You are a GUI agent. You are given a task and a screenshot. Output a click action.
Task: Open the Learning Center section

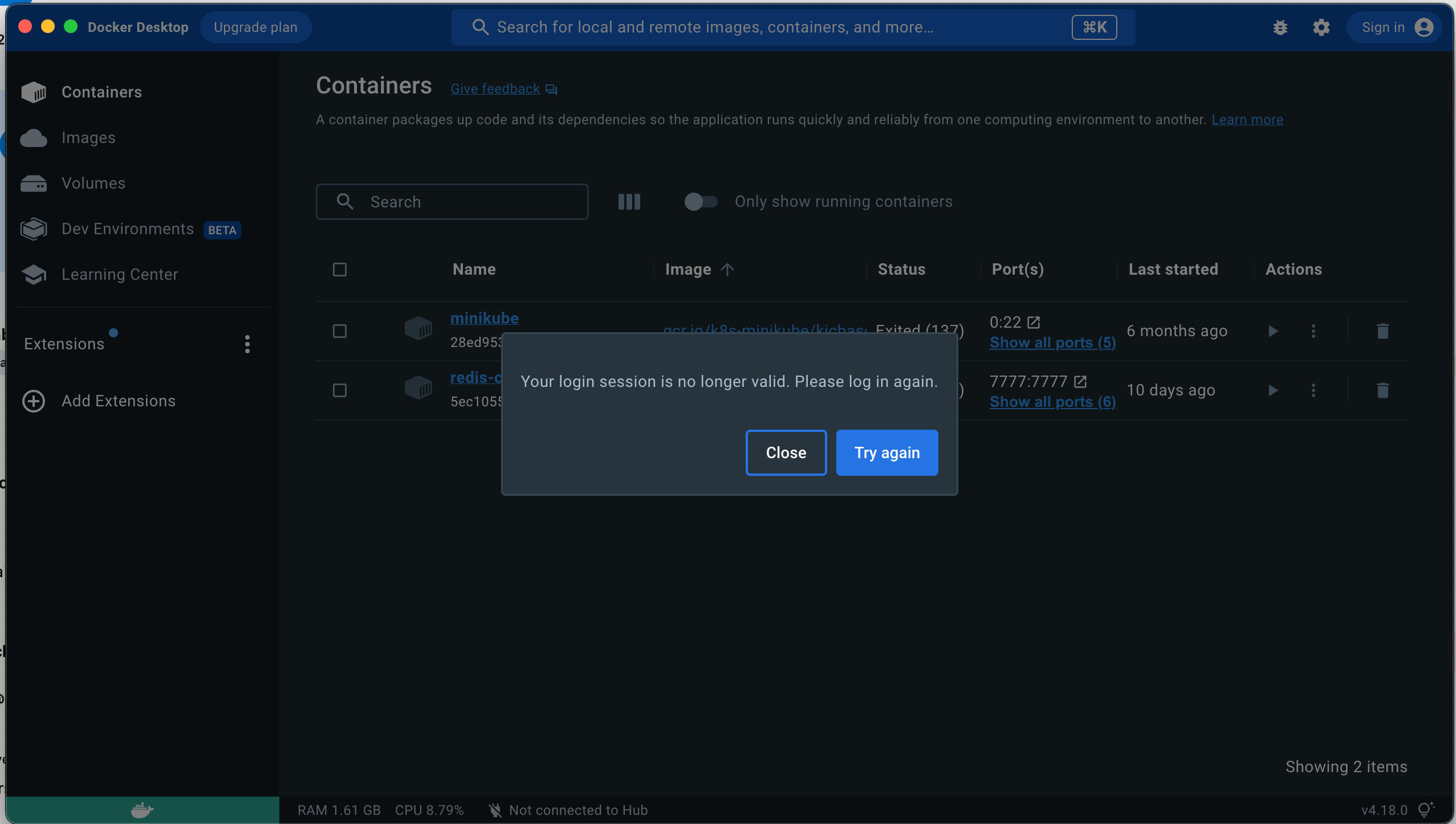point(119,274)
